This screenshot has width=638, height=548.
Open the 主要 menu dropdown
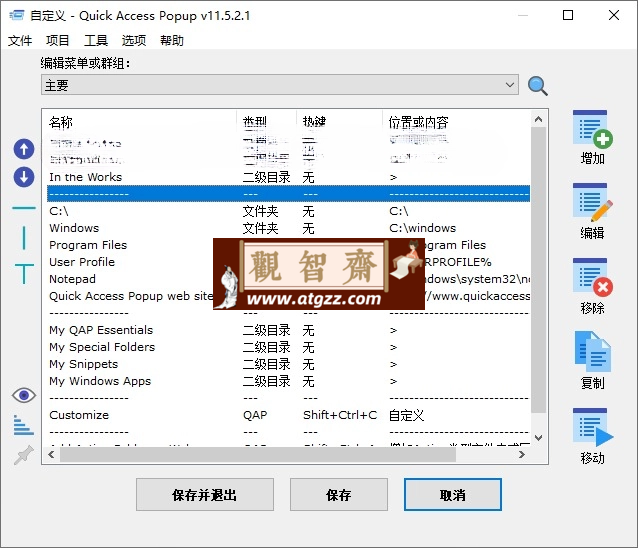tap(280, 85)
